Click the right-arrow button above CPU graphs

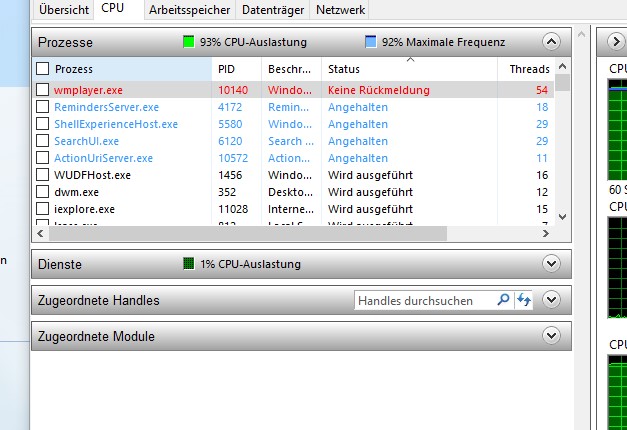pyautogui.click(x=616, y=42)
